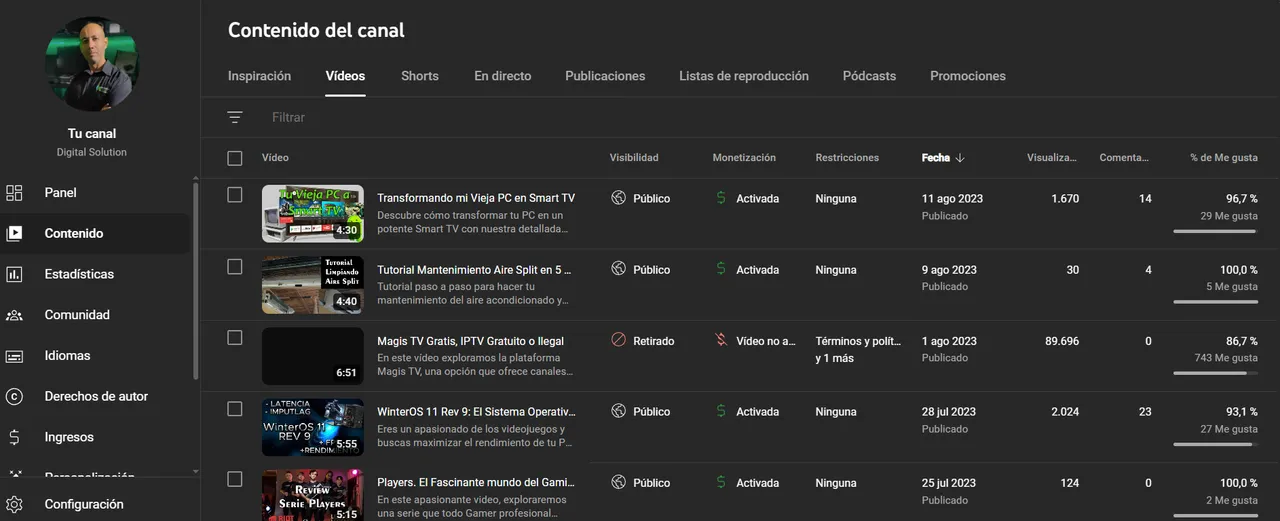Sort by % de Me gusta column header

tap(1224, 158)
